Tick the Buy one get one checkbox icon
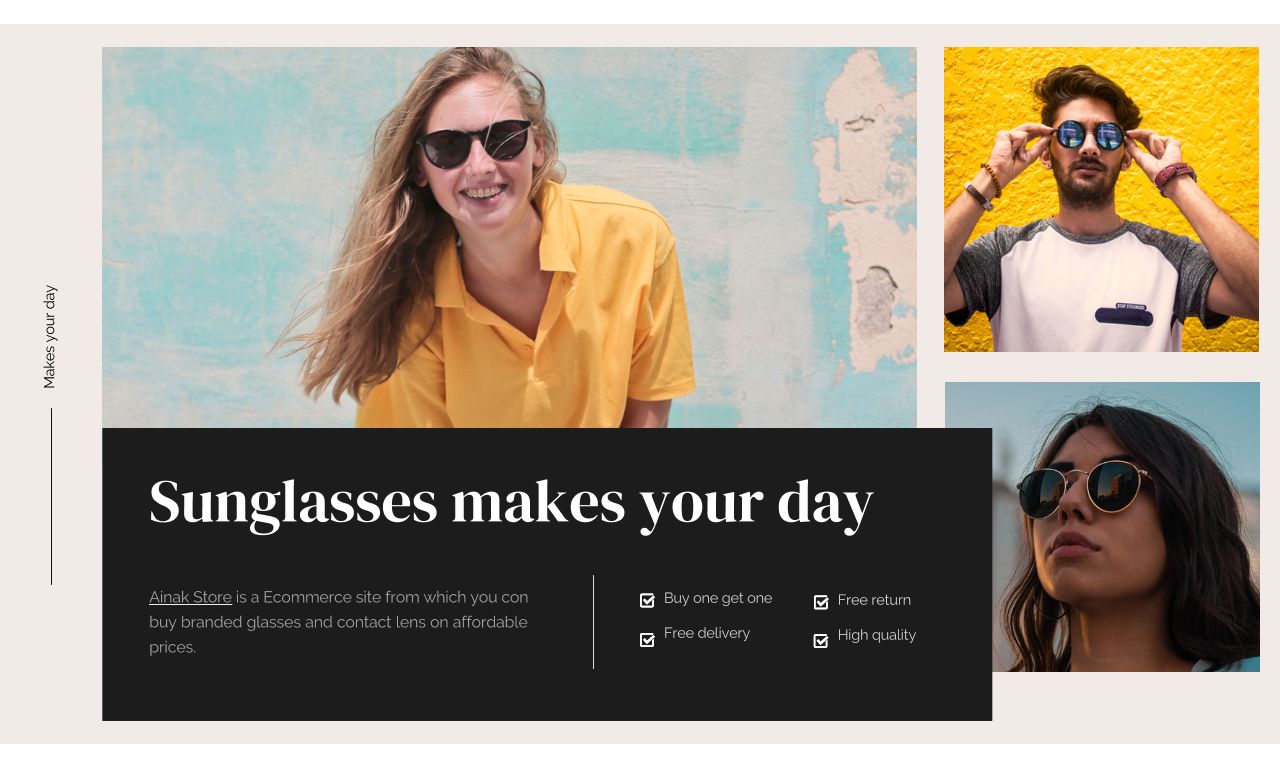 click(x=647, y=600)
